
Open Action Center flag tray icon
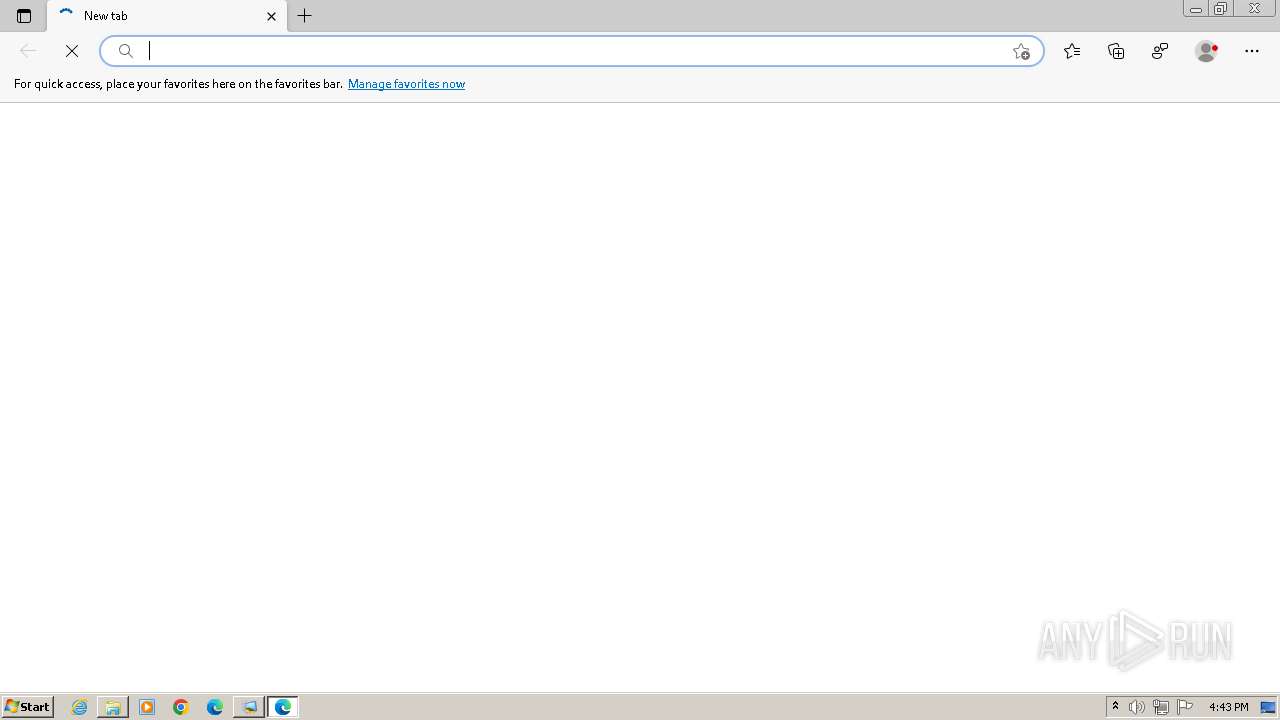coord(1185,707)
